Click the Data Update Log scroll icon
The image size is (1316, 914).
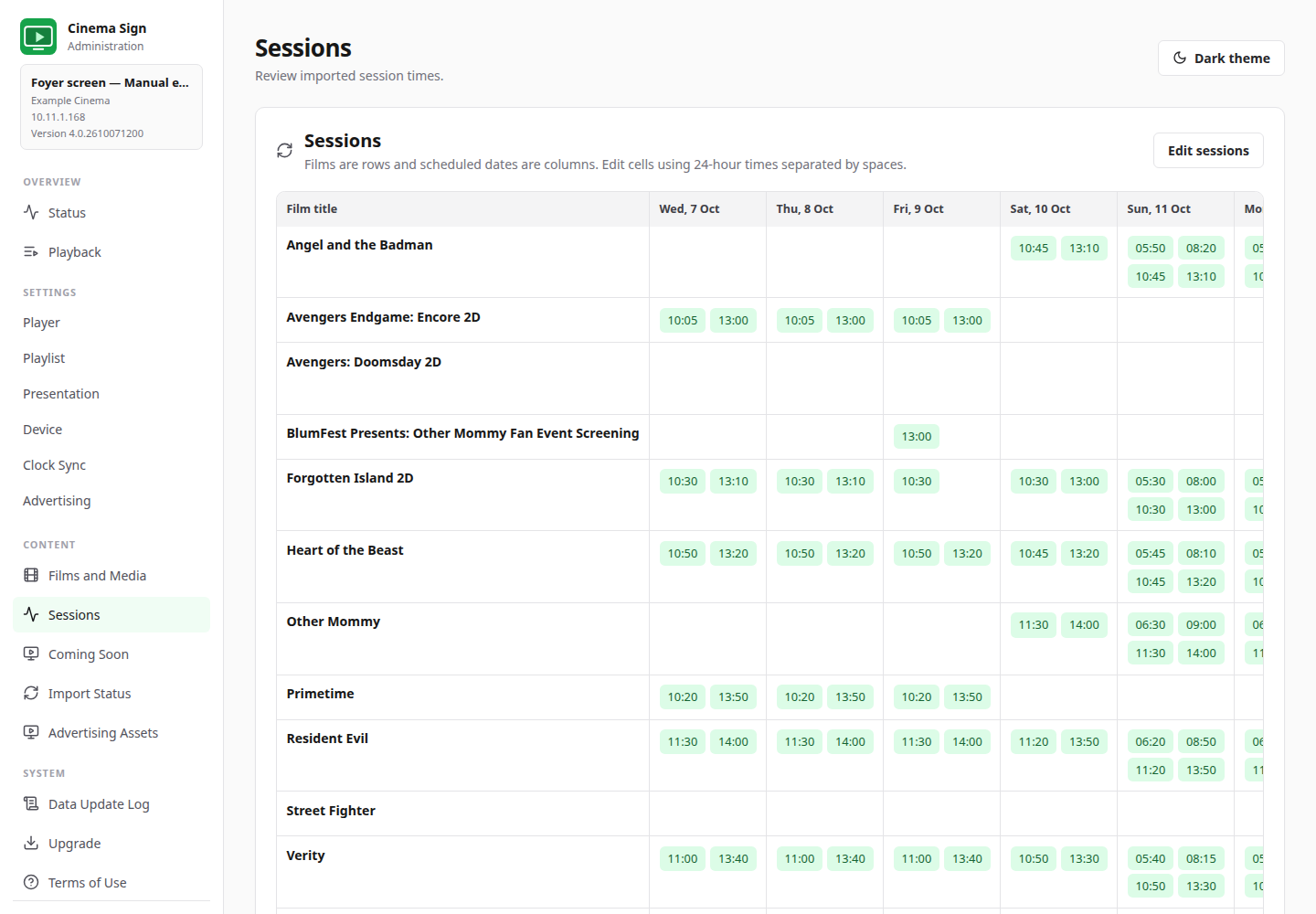[x=31, y=803]
